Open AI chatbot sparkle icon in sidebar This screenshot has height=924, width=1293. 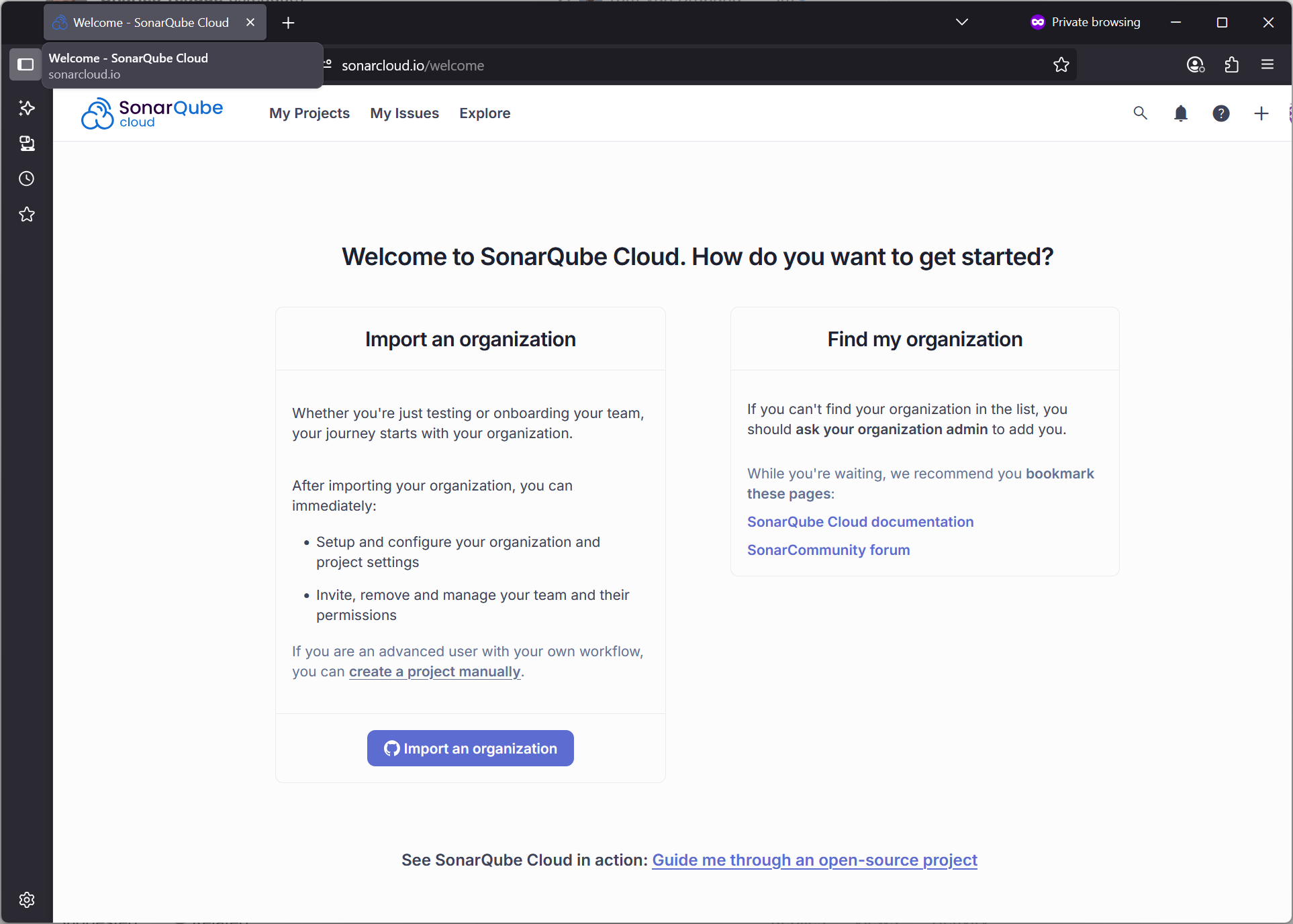27,108
